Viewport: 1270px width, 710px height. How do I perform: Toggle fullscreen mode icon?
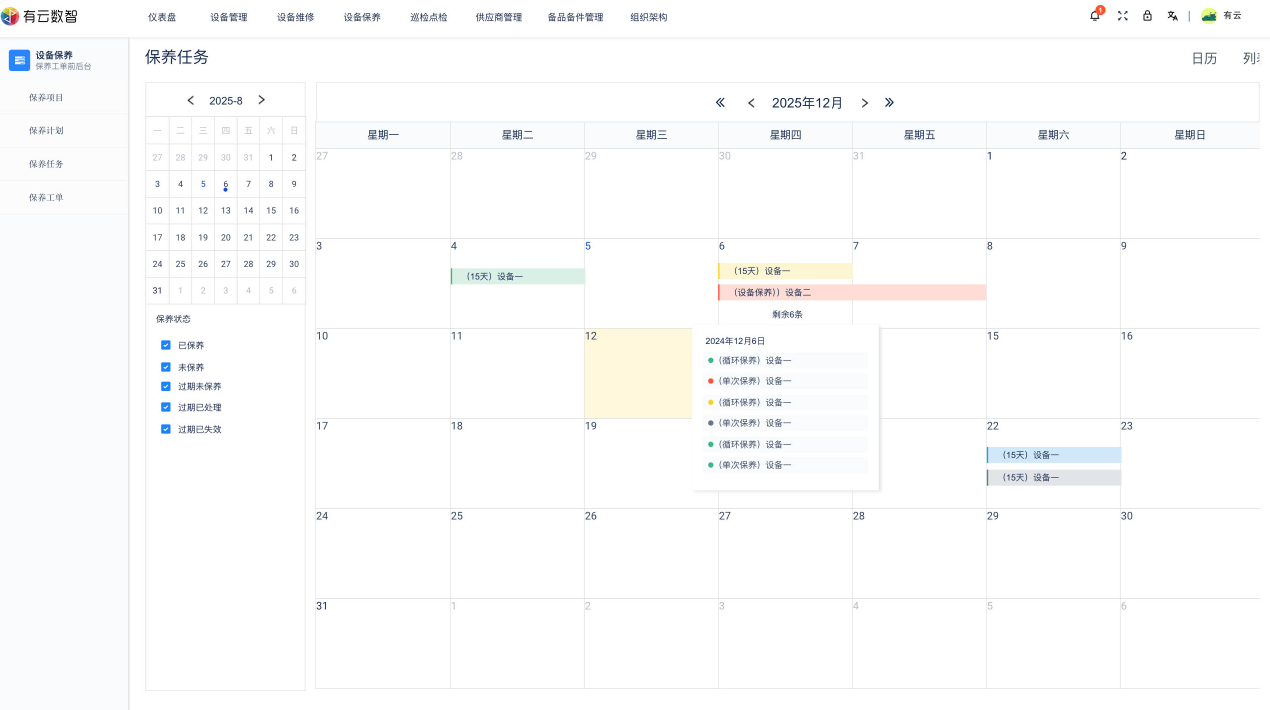pyautogui.click(x=1122, y=16)
